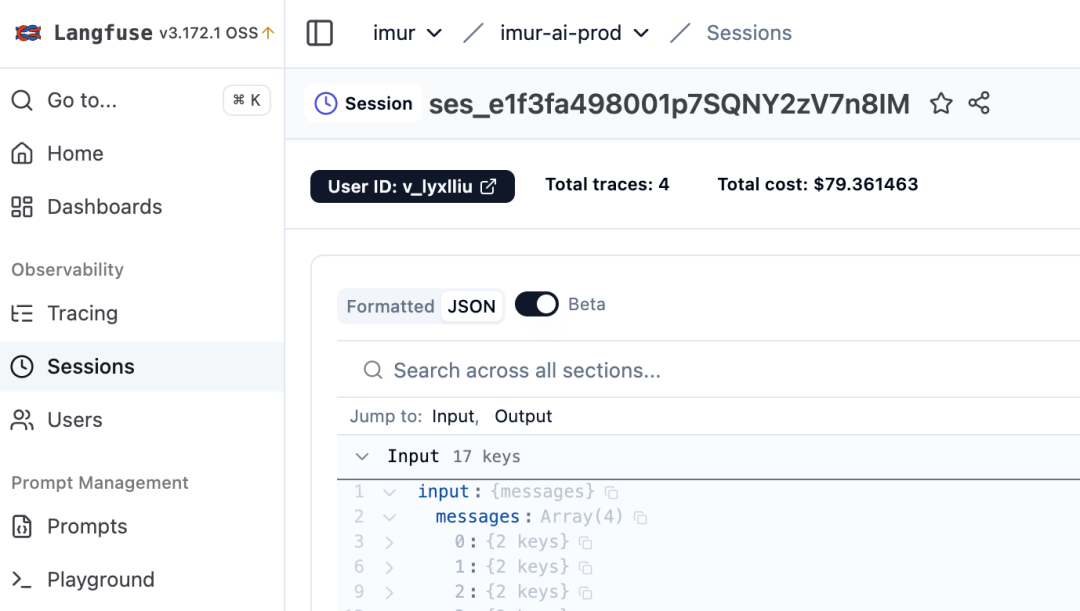Open Users in the sidebar

click(x=142, y=420)
